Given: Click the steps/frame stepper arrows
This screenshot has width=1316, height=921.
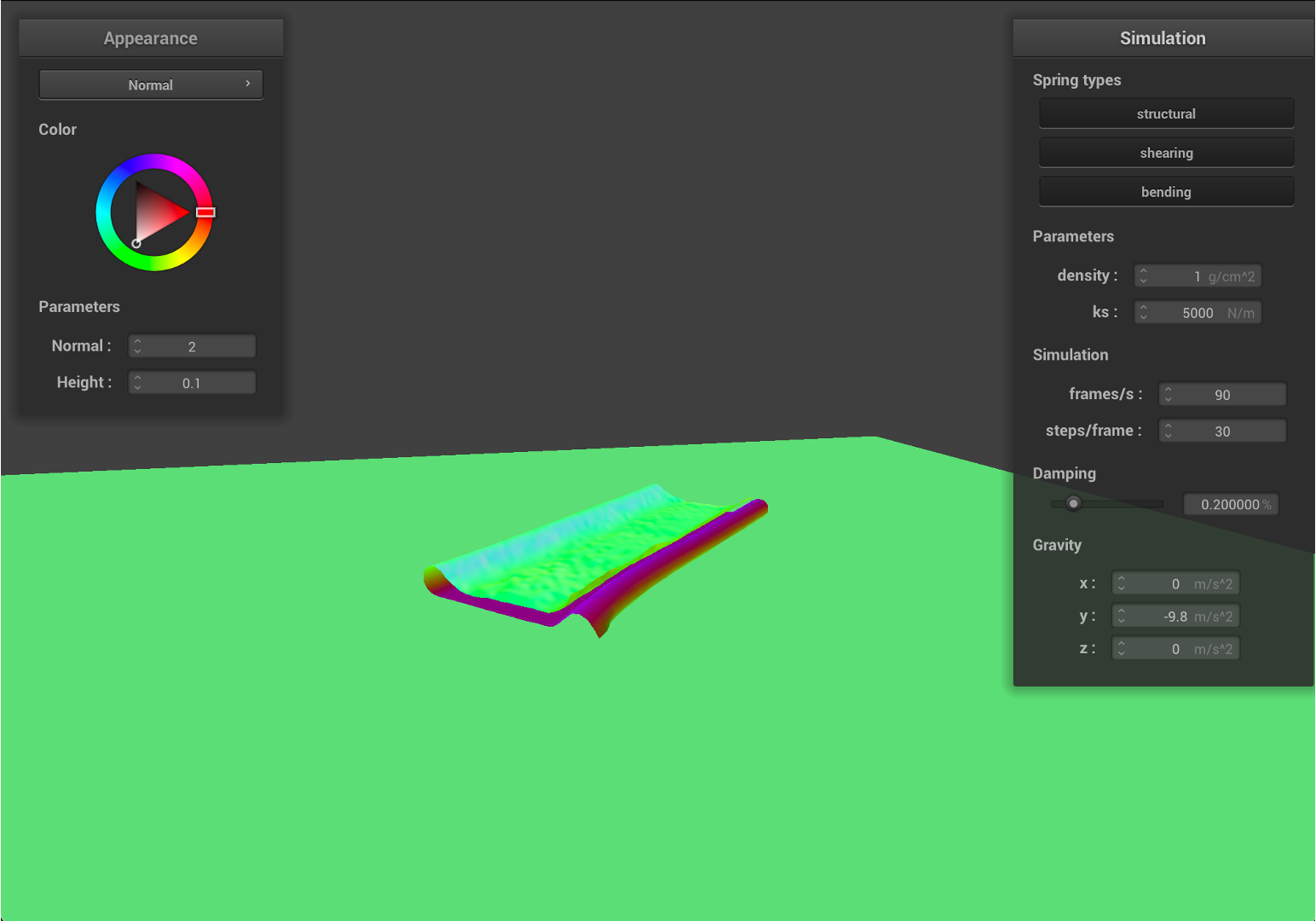Looking at the screenshot, I should [x=1169, y=431].
